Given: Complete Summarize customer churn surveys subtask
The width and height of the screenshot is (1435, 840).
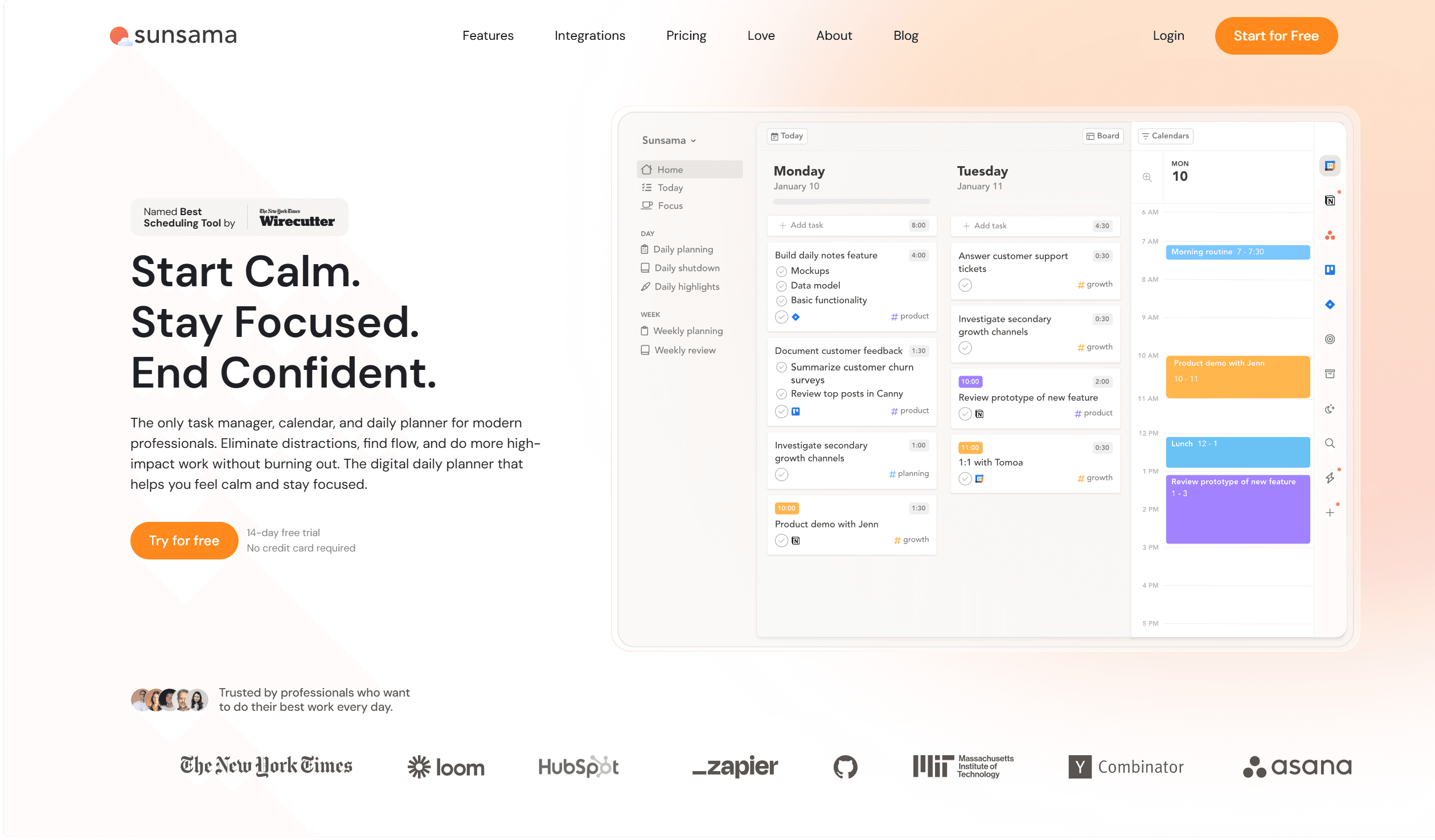Looking at the screenshot, I should point(781,368).
